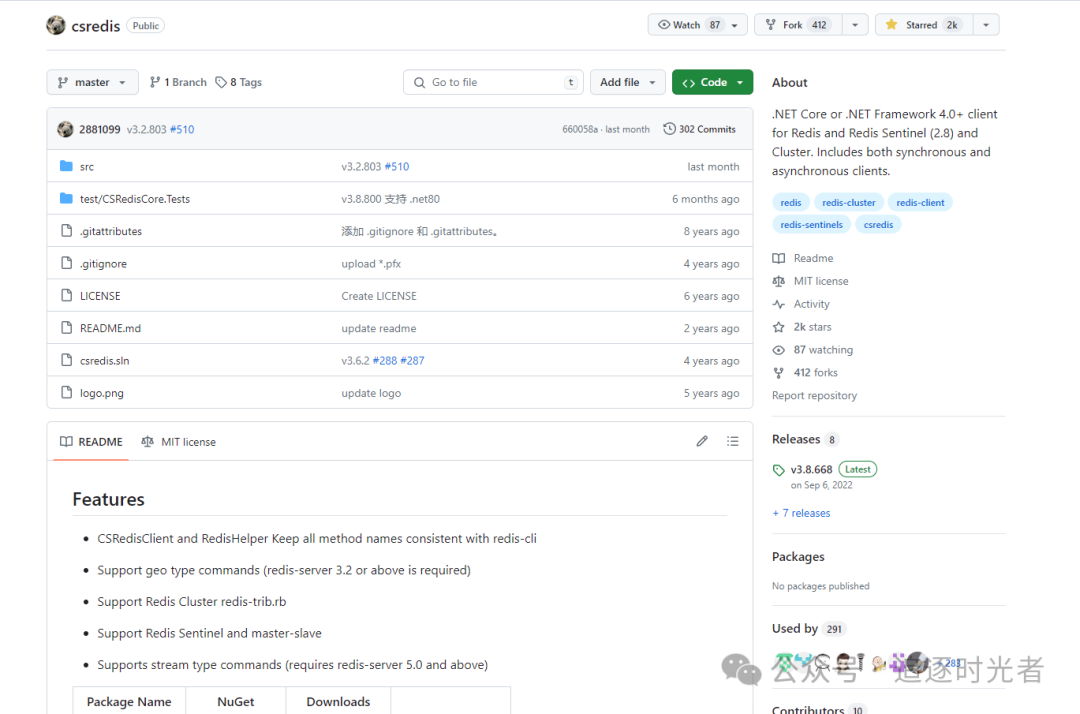
Task: Click the 2881099 committer avatar
Action: pos(65,129)
